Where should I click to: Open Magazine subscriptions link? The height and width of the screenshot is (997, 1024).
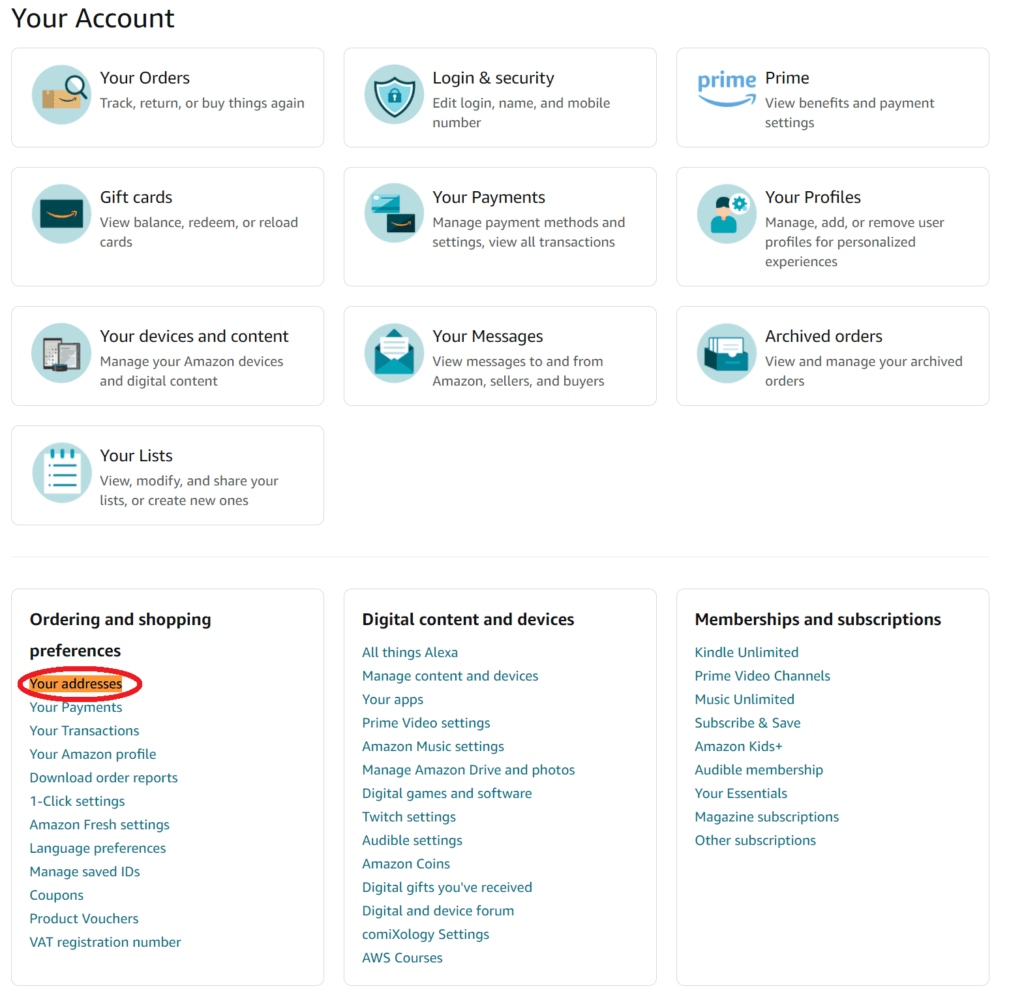767,817
